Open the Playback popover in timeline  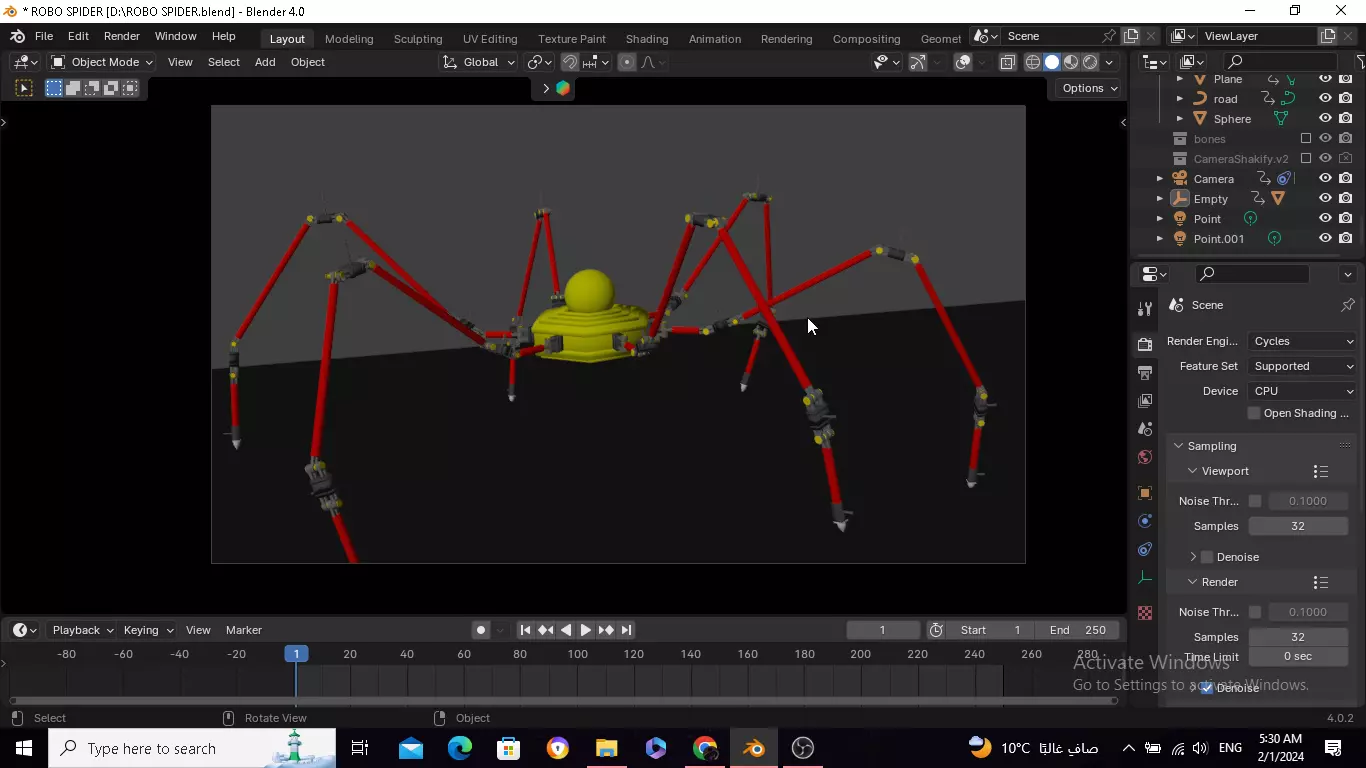82,630
